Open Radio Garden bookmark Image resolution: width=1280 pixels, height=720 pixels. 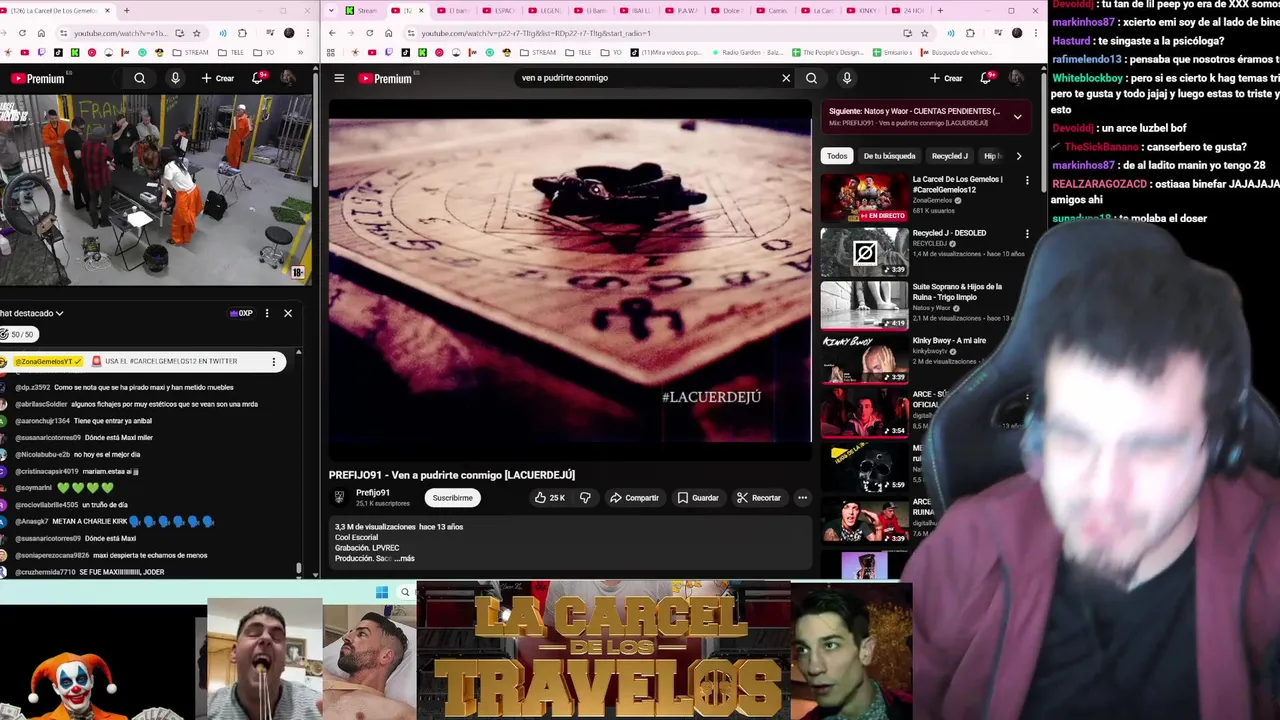746,52
